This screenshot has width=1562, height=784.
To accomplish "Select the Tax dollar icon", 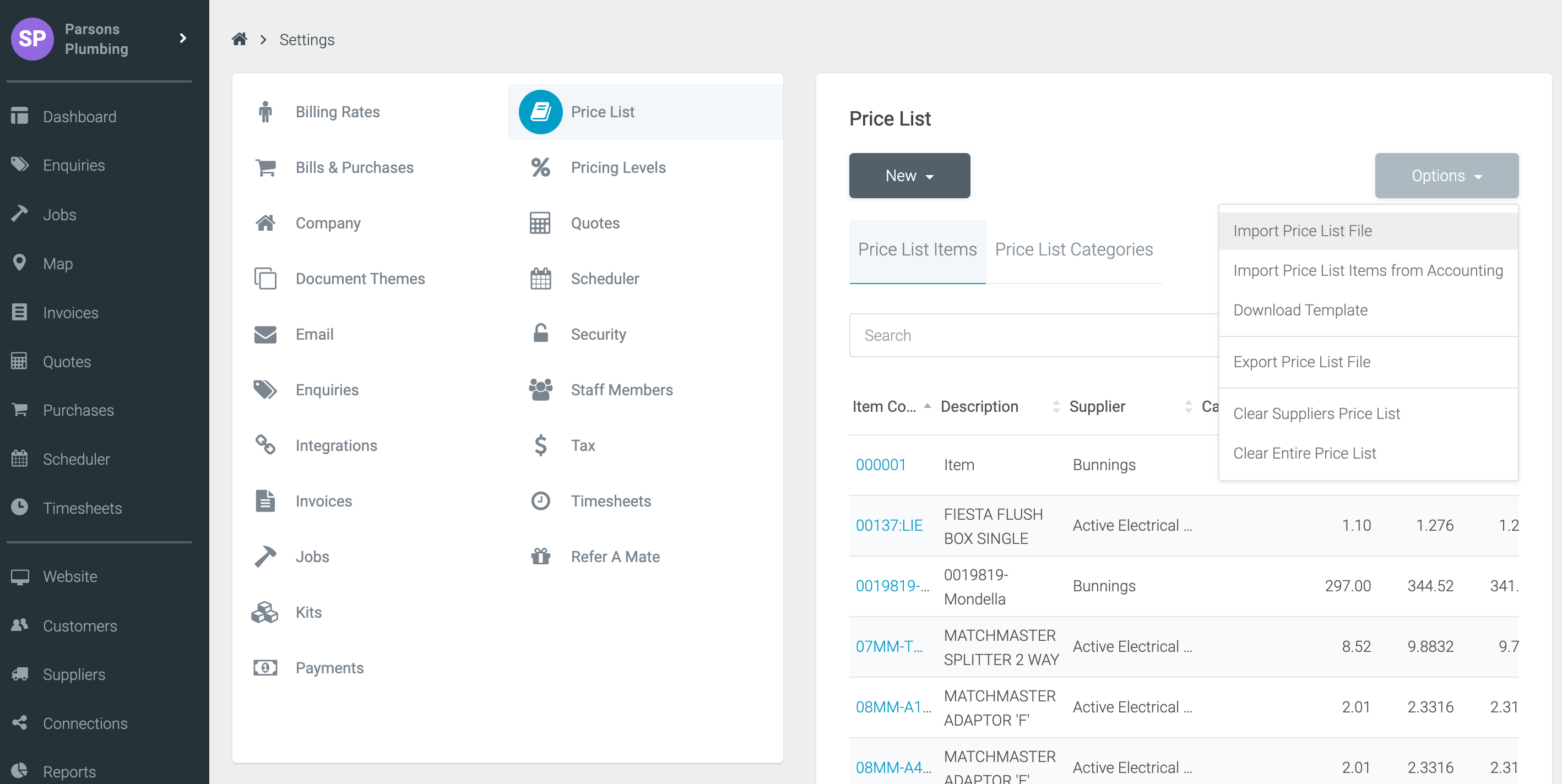I will click(540, 445).
